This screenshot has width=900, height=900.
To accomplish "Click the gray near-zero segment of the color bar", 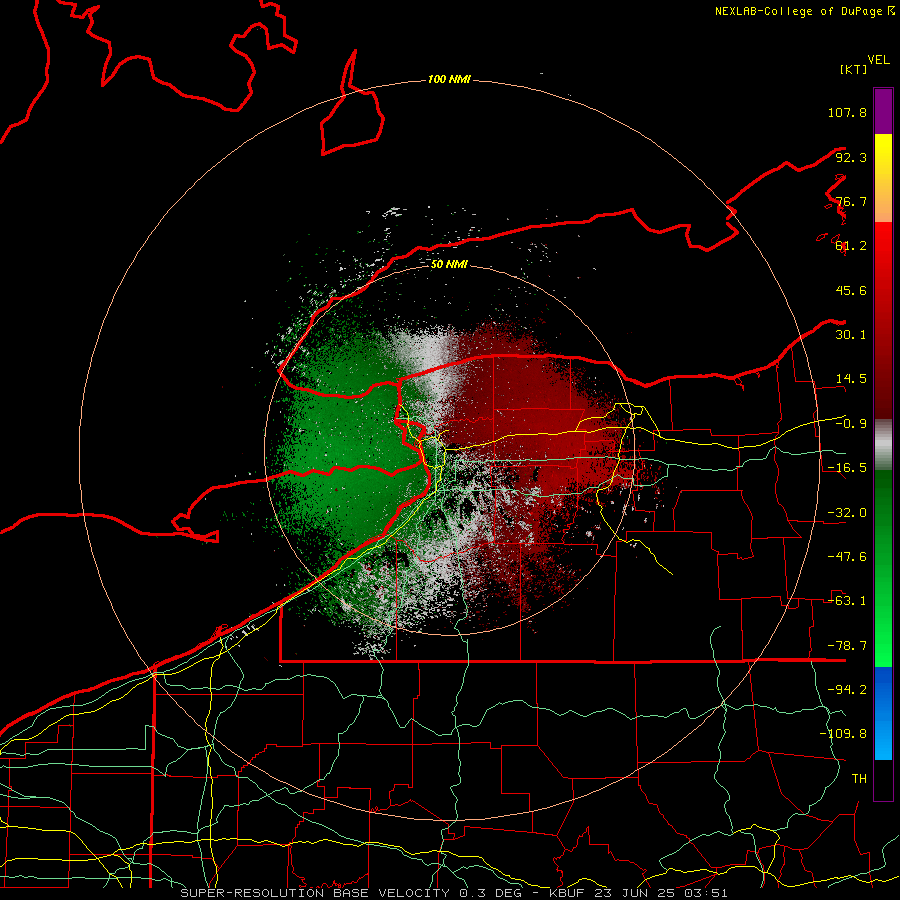I will pyautogui.click(x=883, y=445).
